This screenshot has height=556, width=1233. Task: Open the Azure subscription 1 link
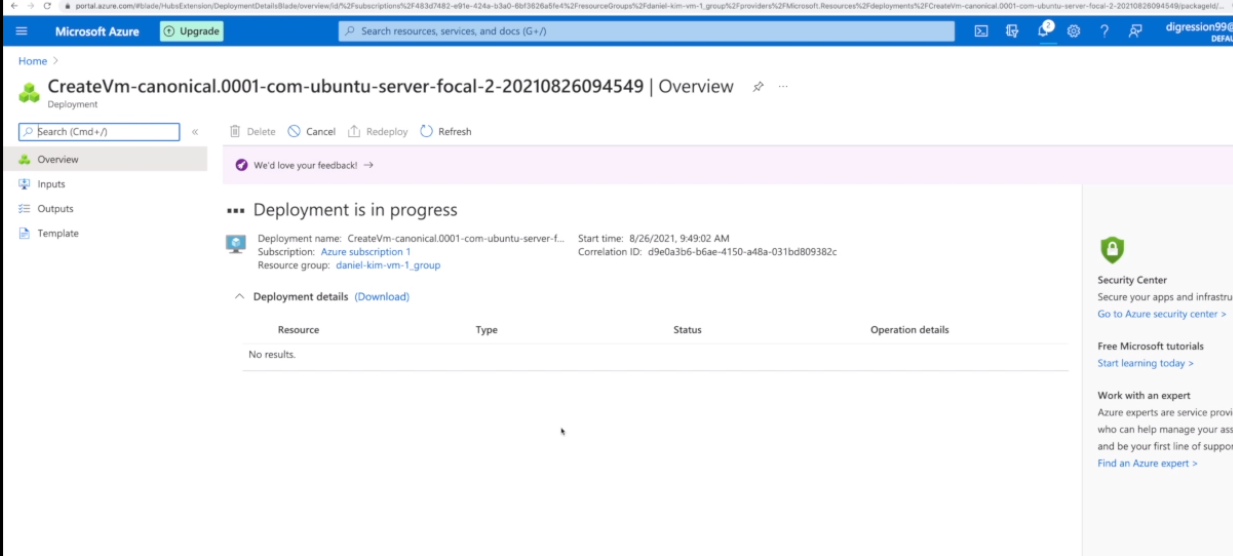tap(365, 252)
